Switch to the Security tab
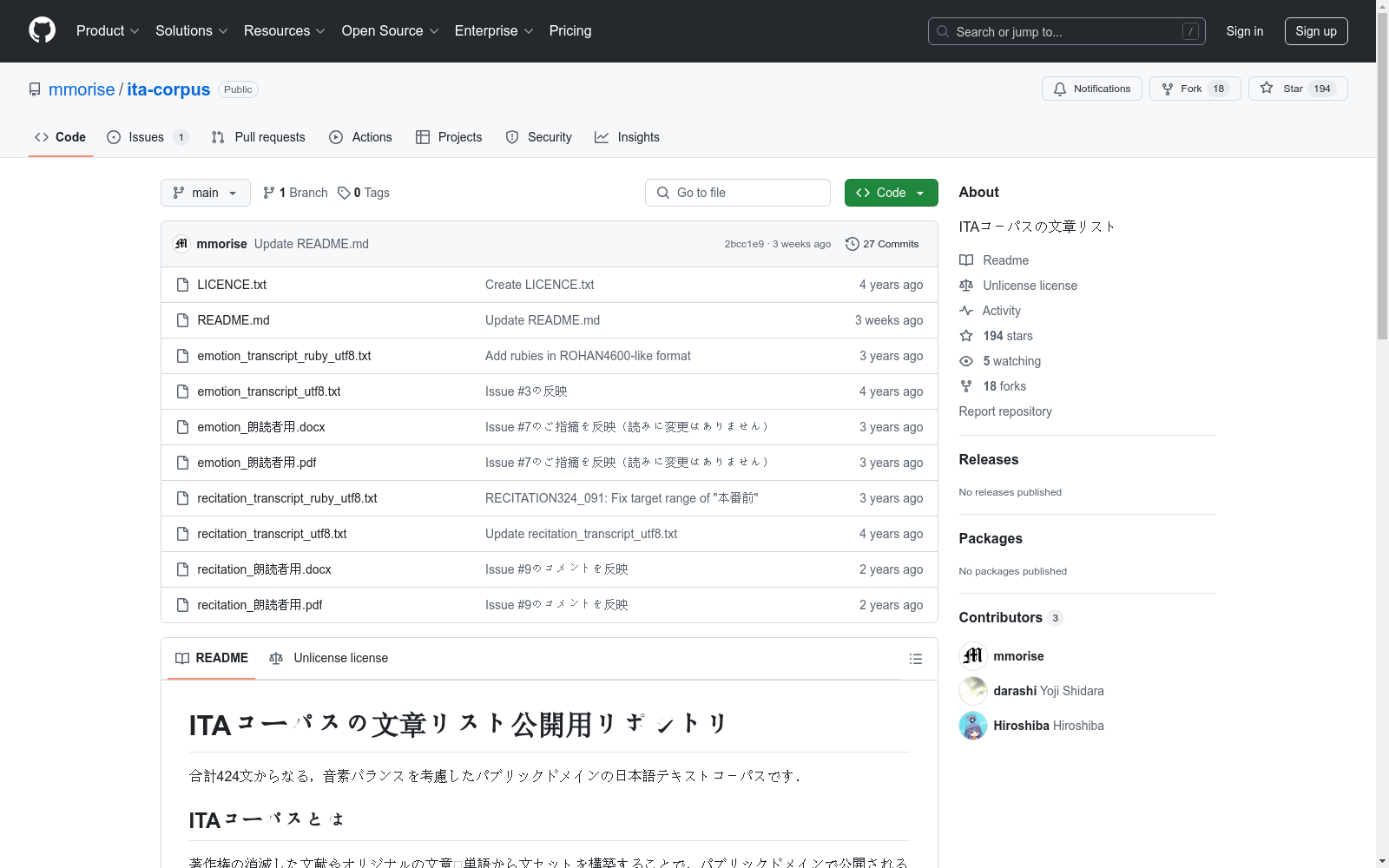Screen dimensions: 1389x868 click(538, 137)
